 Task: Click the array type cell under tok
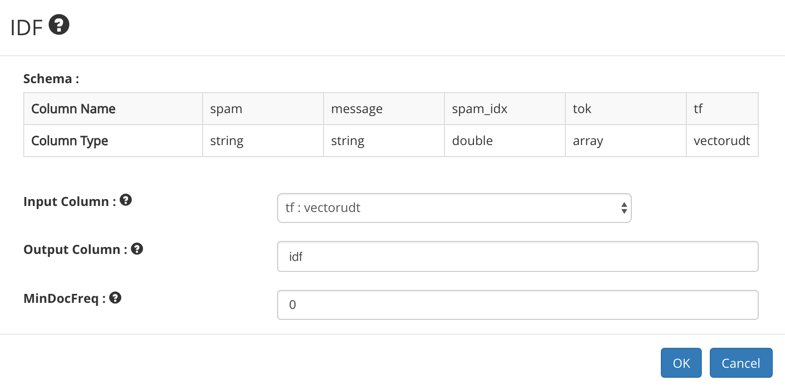(626, 141)
